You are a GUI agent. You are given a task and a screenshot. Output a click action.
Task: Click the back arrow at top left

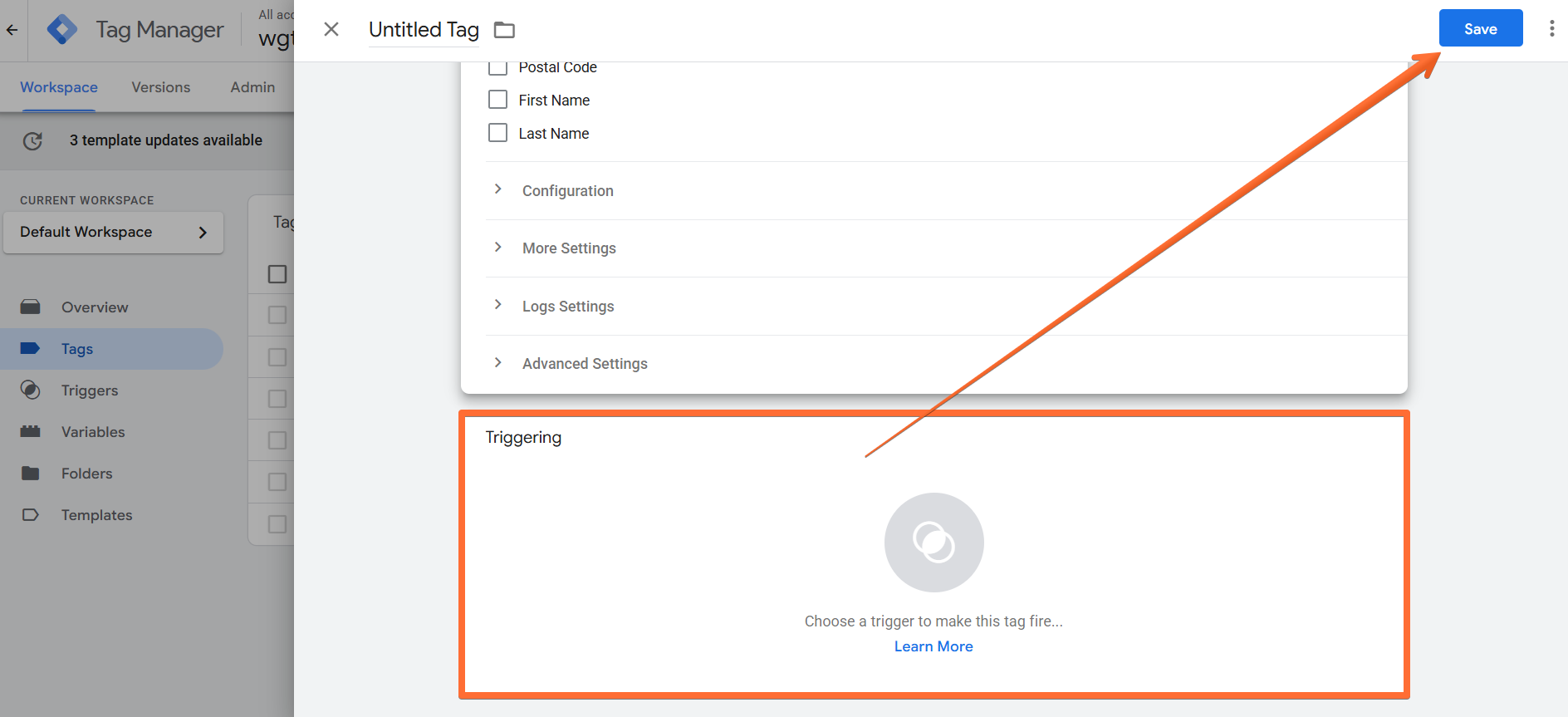click(12, 30)
